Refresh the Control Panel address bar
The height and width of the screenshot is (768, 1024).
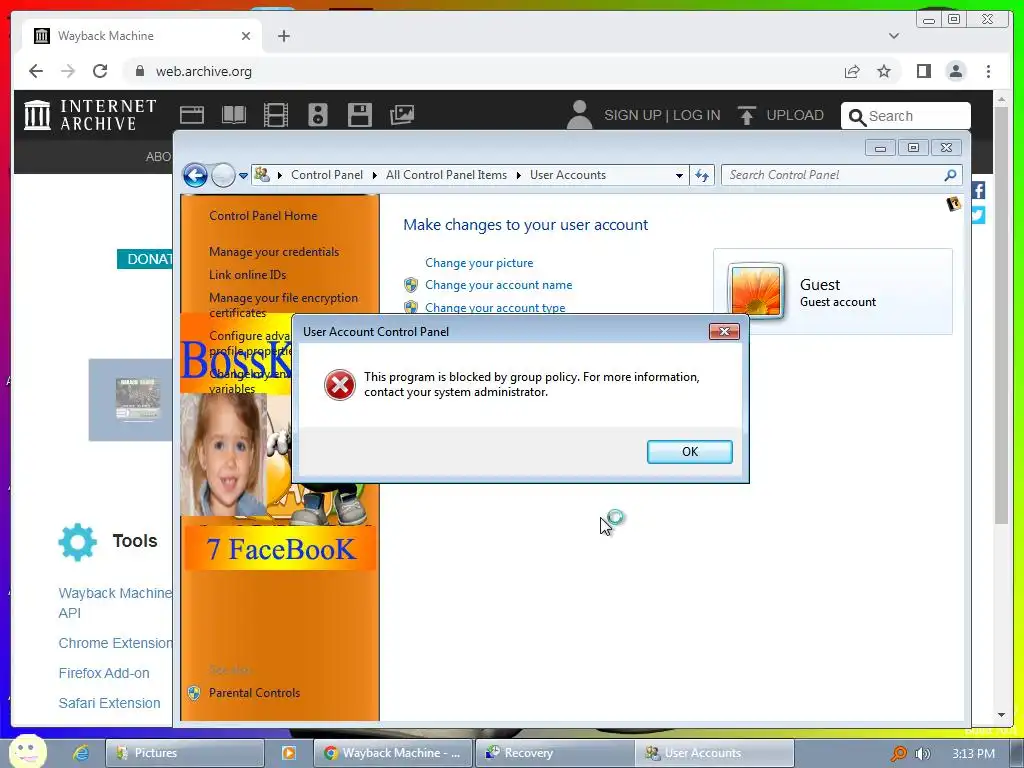point(702,175)
